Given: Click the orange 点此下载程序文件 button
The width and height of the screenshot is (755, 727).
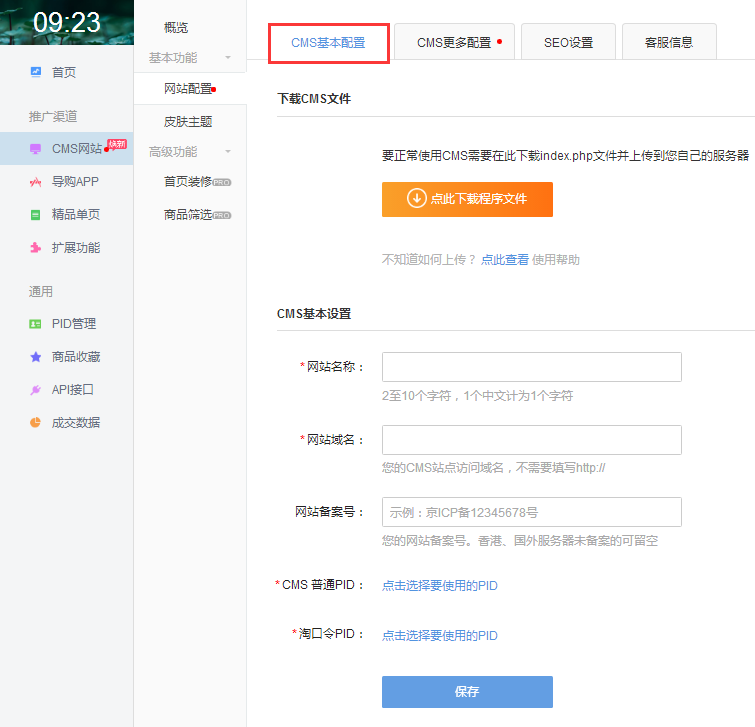Looking at the screenshot, I should [467, 199].
